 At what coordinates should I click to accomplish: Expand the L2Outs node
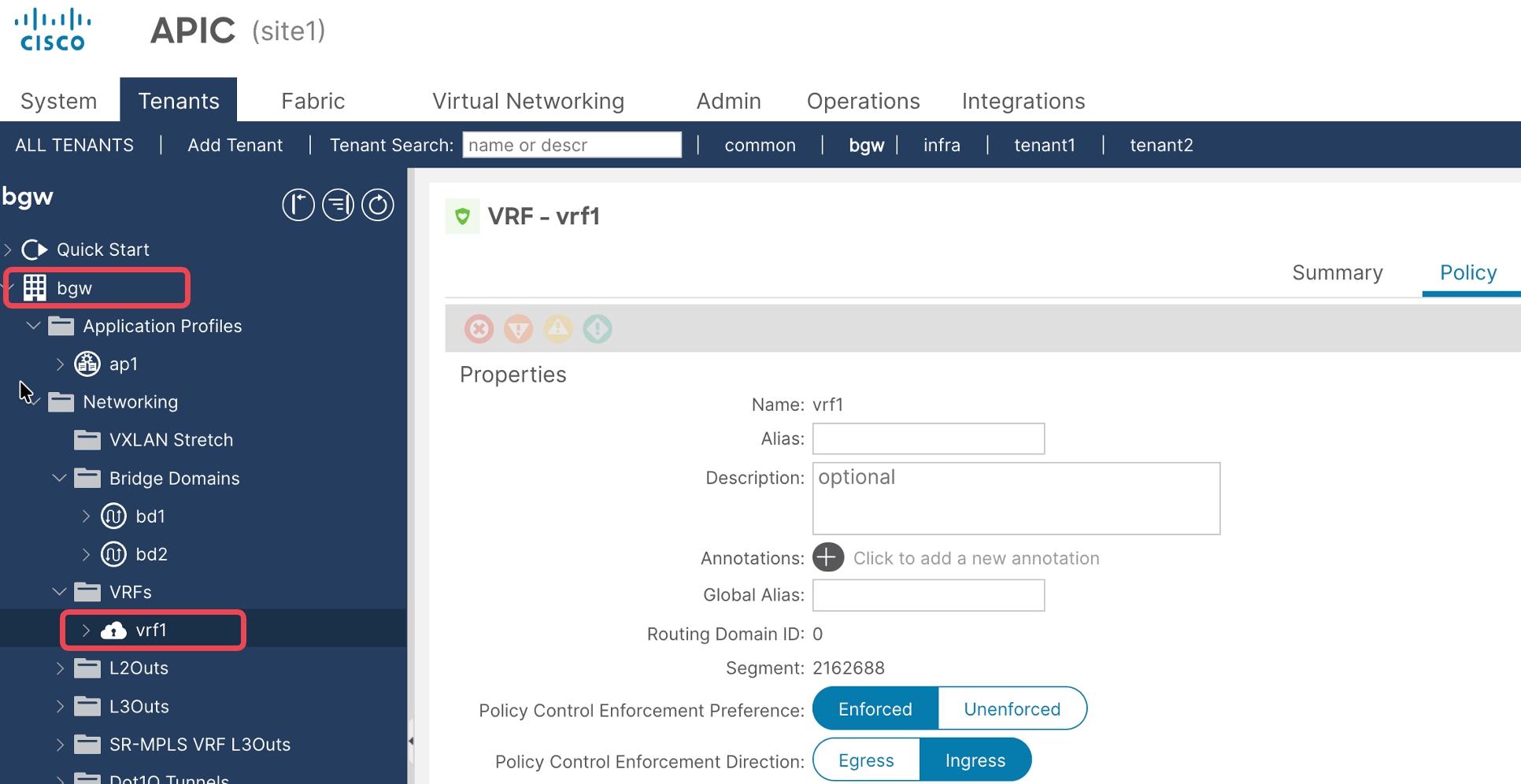coord(60,668)
